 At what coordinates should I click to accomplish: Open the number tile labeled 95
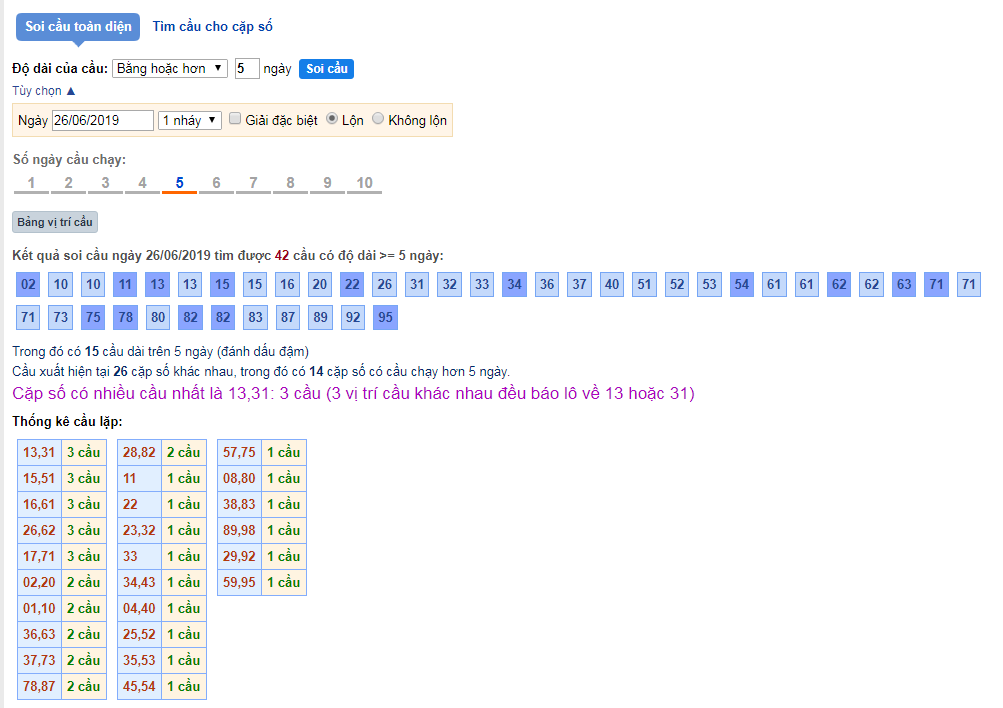pyautogui.click(x=385, y=318)
